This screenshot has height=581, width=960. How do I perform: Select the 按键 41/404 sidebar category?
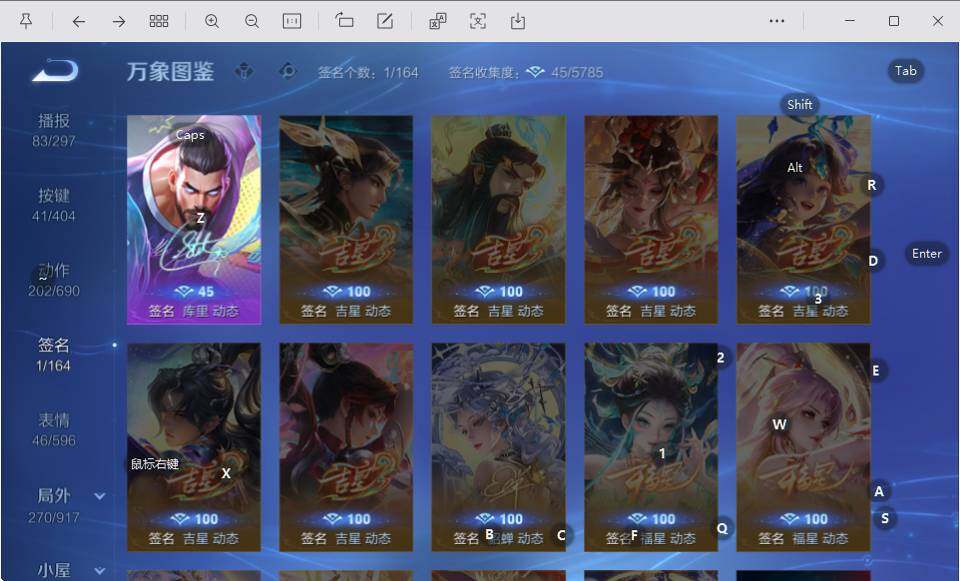coord(54,205)
